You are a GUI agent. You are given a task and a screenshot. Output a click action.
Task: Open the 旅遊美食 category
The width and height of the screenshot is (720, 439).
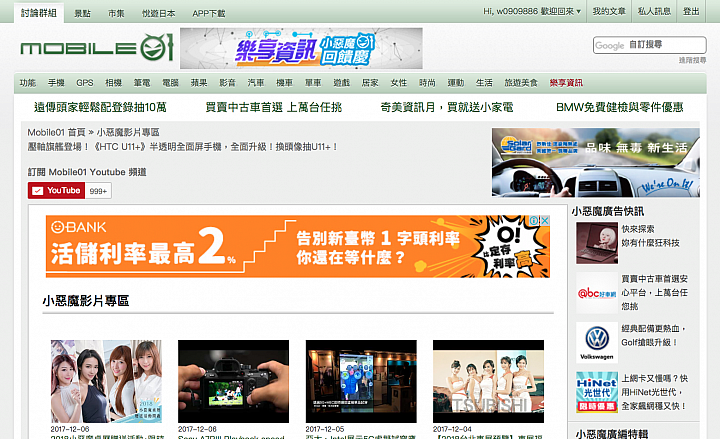click(521, 83)
